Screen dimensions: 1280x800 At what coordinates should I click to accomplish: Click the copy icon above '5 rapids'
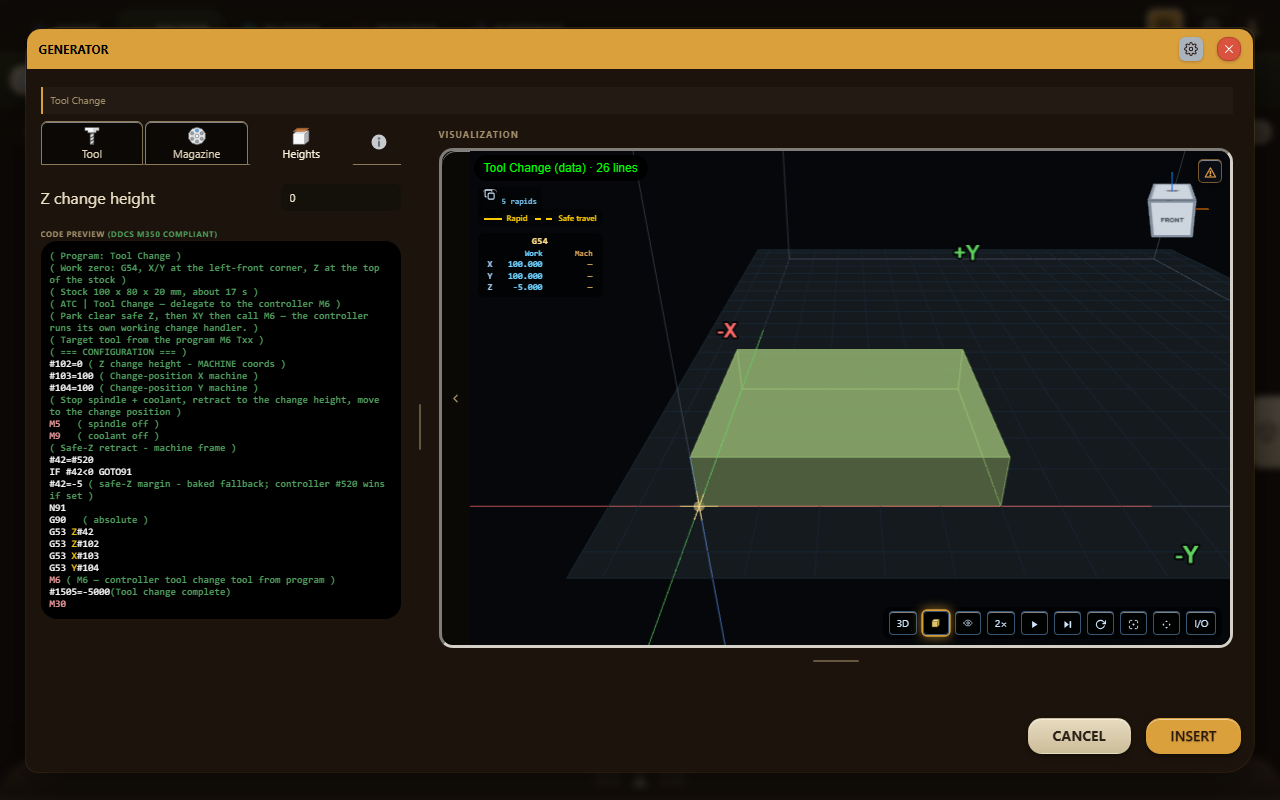[490, 194]
